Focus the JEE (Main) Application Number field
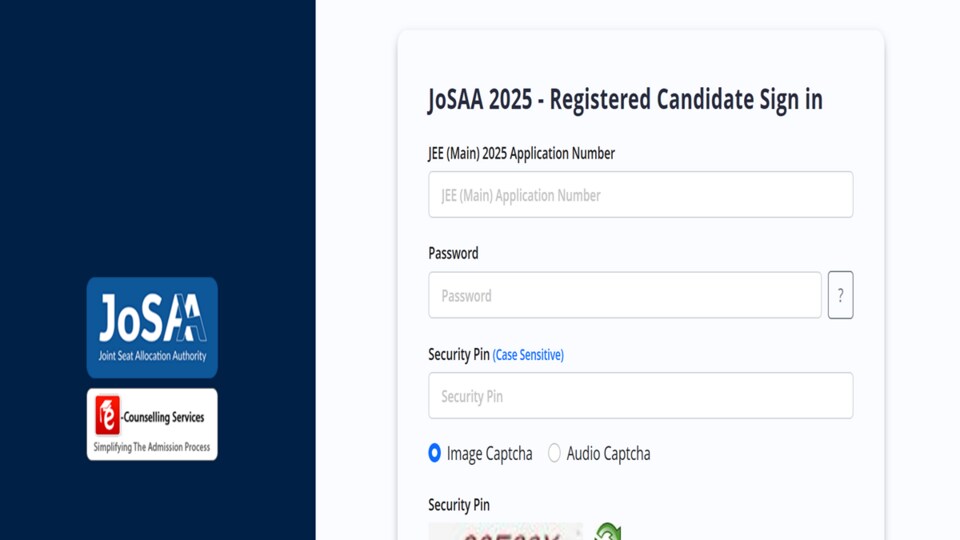Screen dimensions: 960x540 coord(640,195)
